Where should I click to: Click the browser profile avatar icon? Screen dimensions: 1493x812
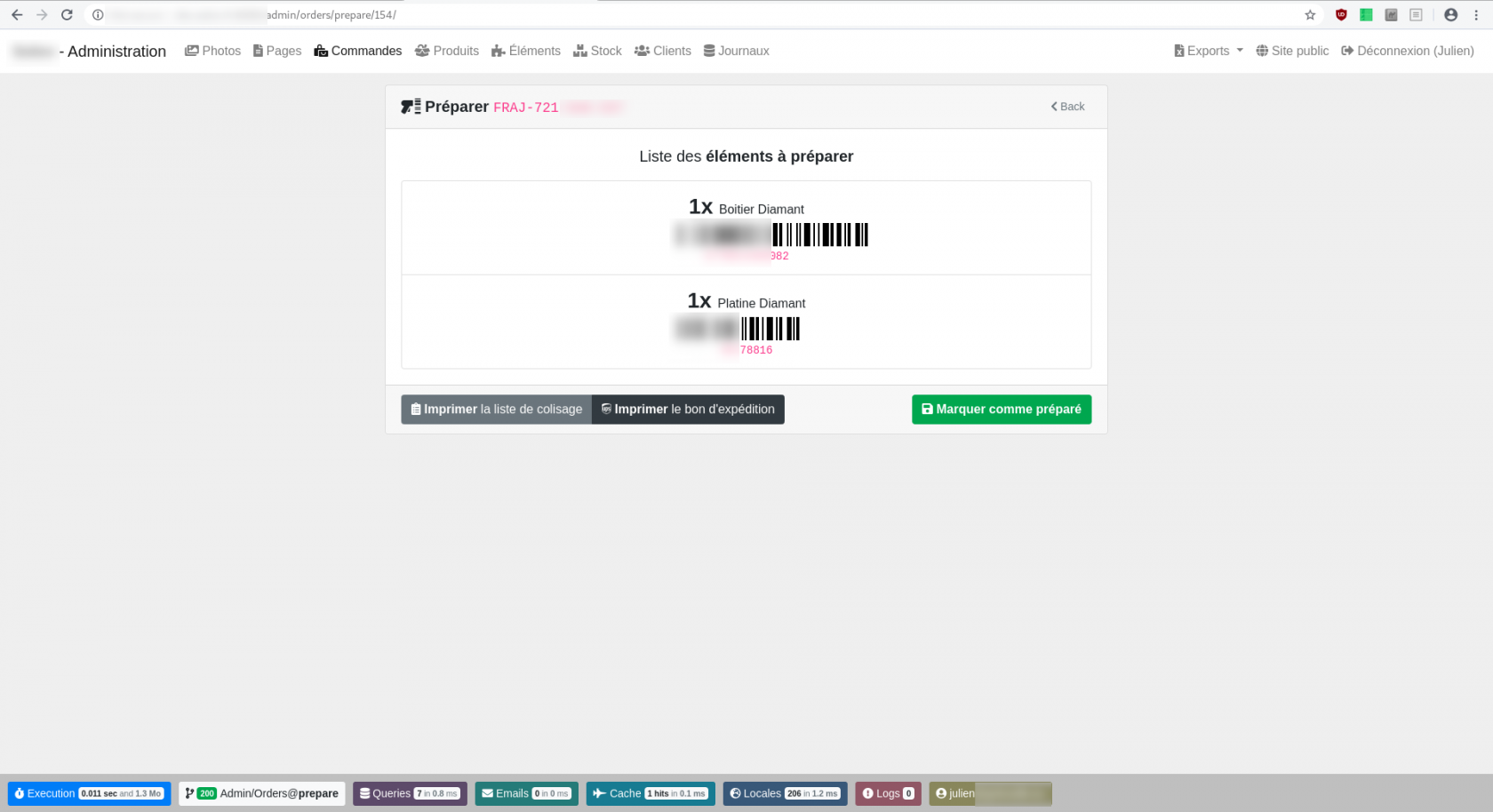click(x=1451, y=14)
